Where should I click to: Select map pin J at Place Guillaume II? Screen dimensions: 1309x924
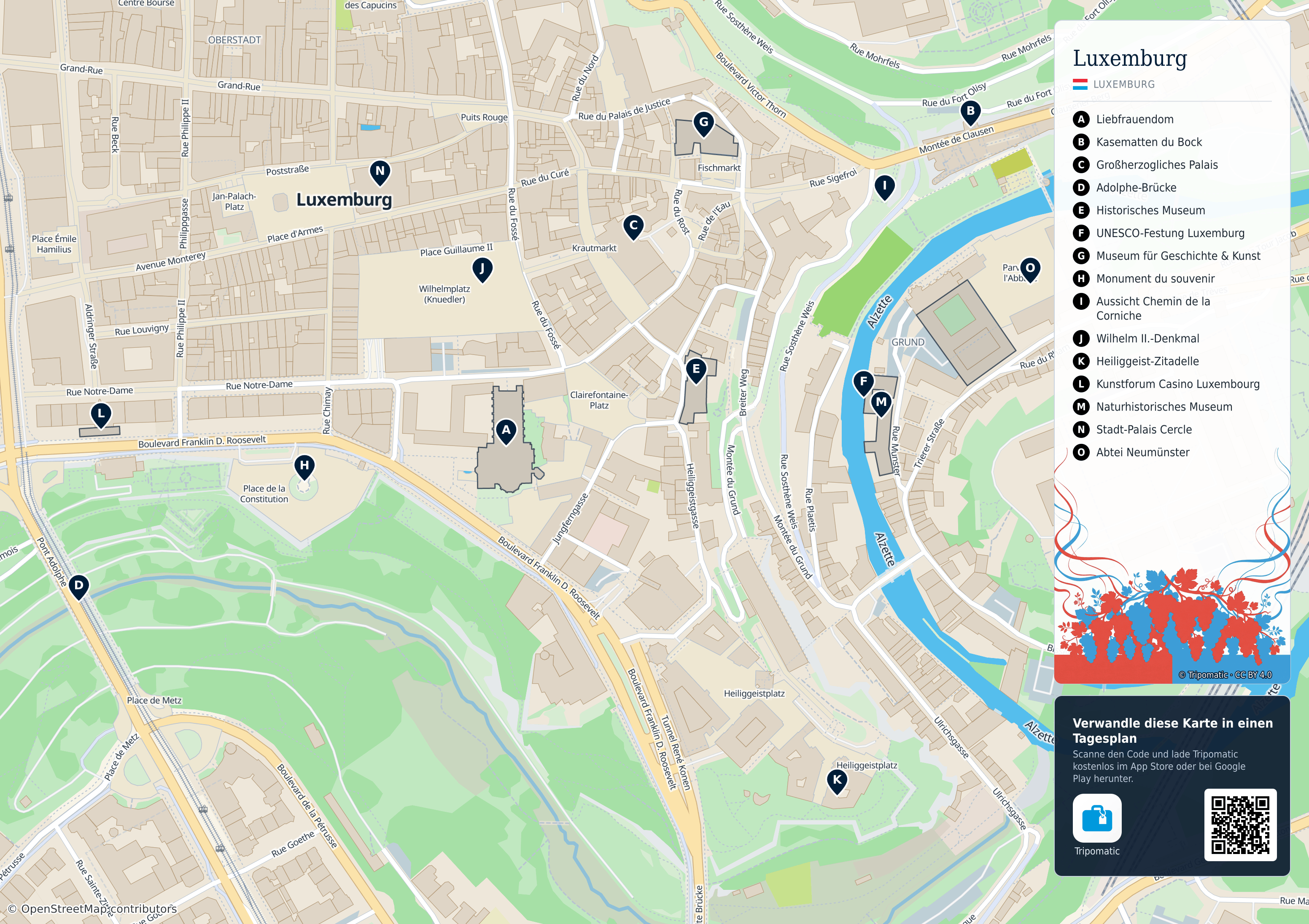(x=482, y=270)
